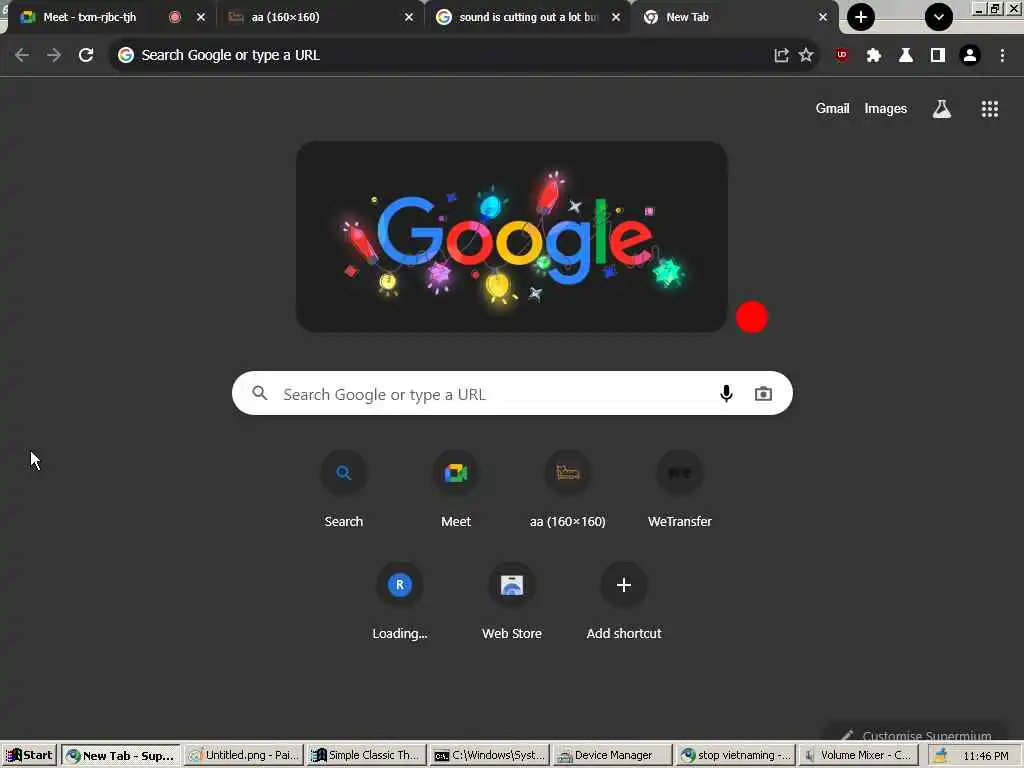This screenshot has width=1024, height=768.
Task: Click the forward navigation arrow
Action: click(x=54, y=56)
